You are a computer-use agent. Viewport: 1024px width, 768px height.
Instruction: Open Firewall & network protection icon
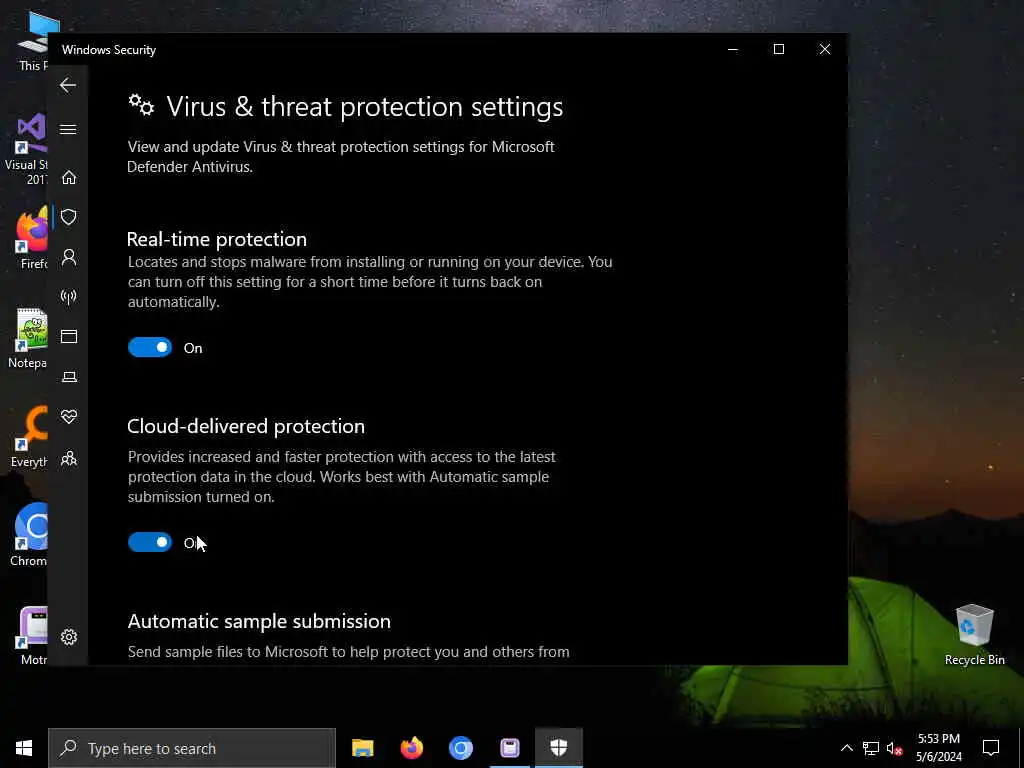click(69, 297)
